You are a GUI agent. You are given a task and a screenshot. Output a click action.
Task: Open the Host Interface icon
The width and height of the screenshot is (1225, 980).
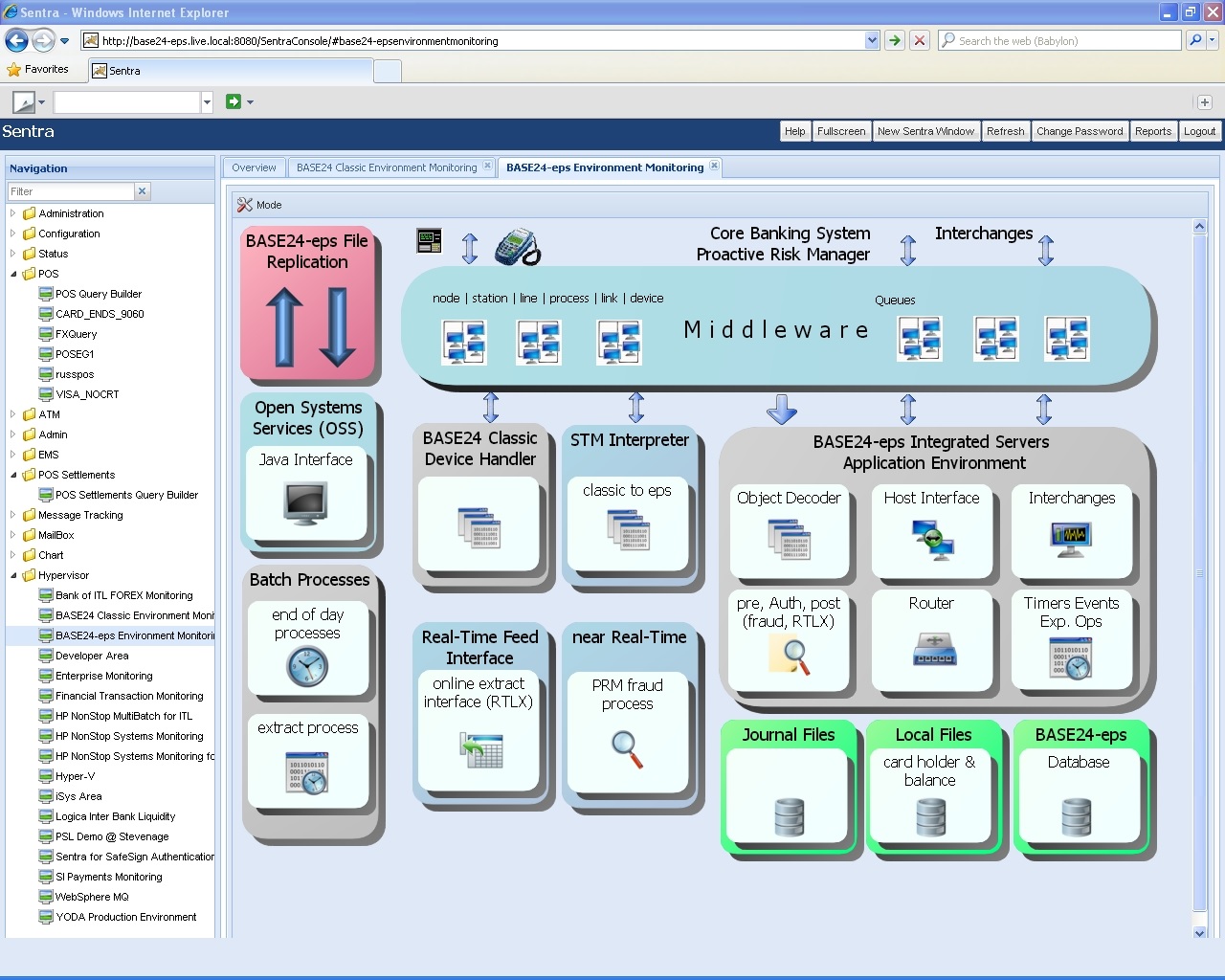pos(932,540)
